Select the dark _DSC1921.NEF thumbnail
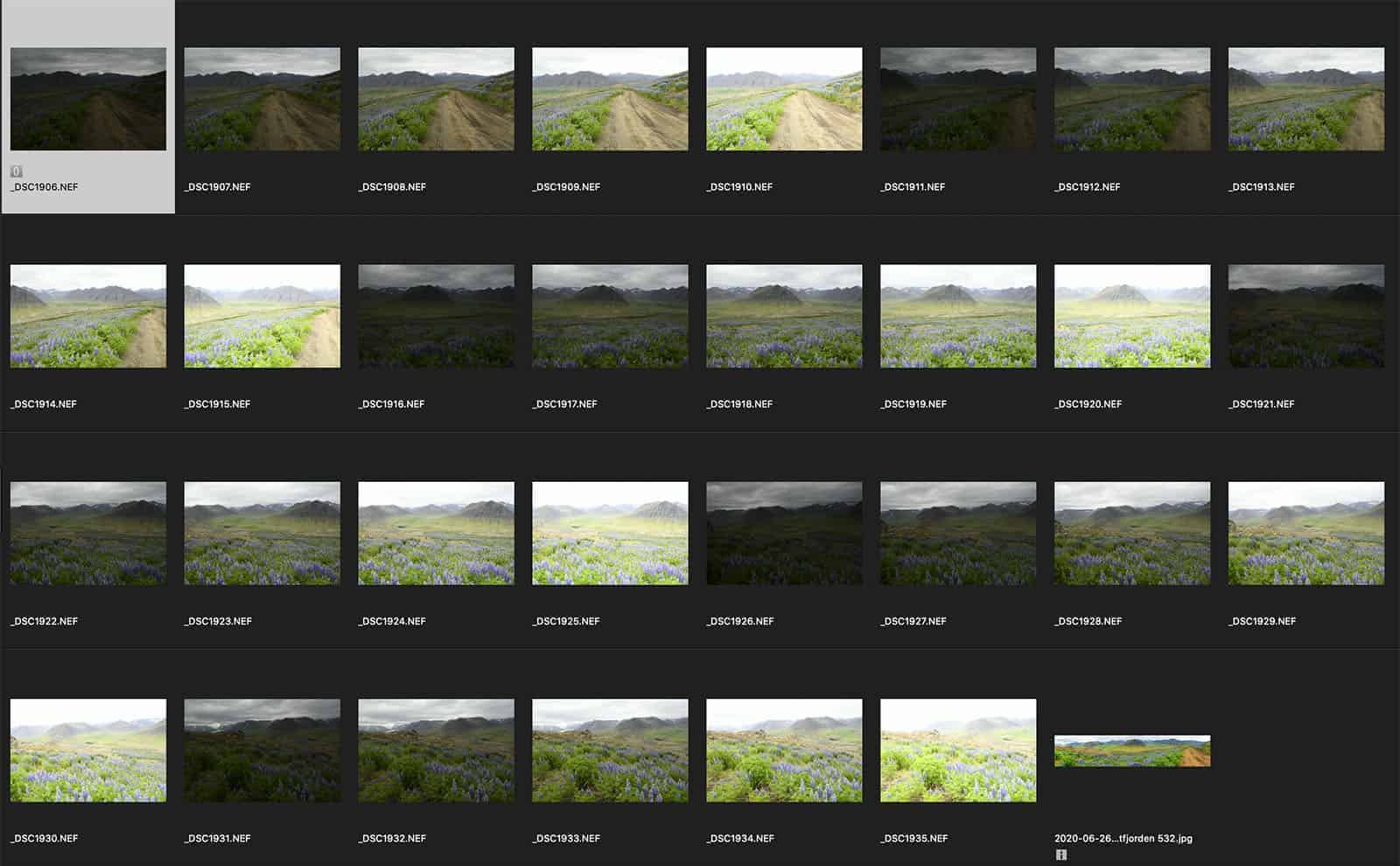Viewport: 1400px width, 866px height. point(1305,316)
